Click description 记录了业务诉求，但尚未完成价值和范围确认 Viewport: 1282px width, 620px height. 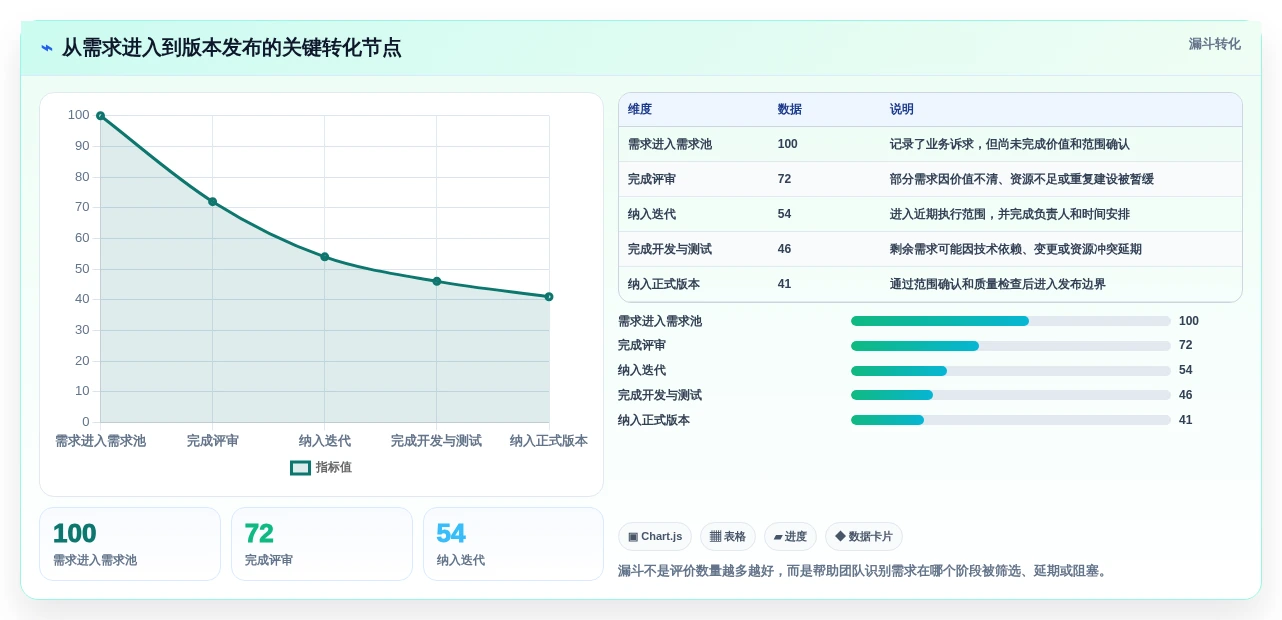pyautogui.click(x=1009, y=144)
